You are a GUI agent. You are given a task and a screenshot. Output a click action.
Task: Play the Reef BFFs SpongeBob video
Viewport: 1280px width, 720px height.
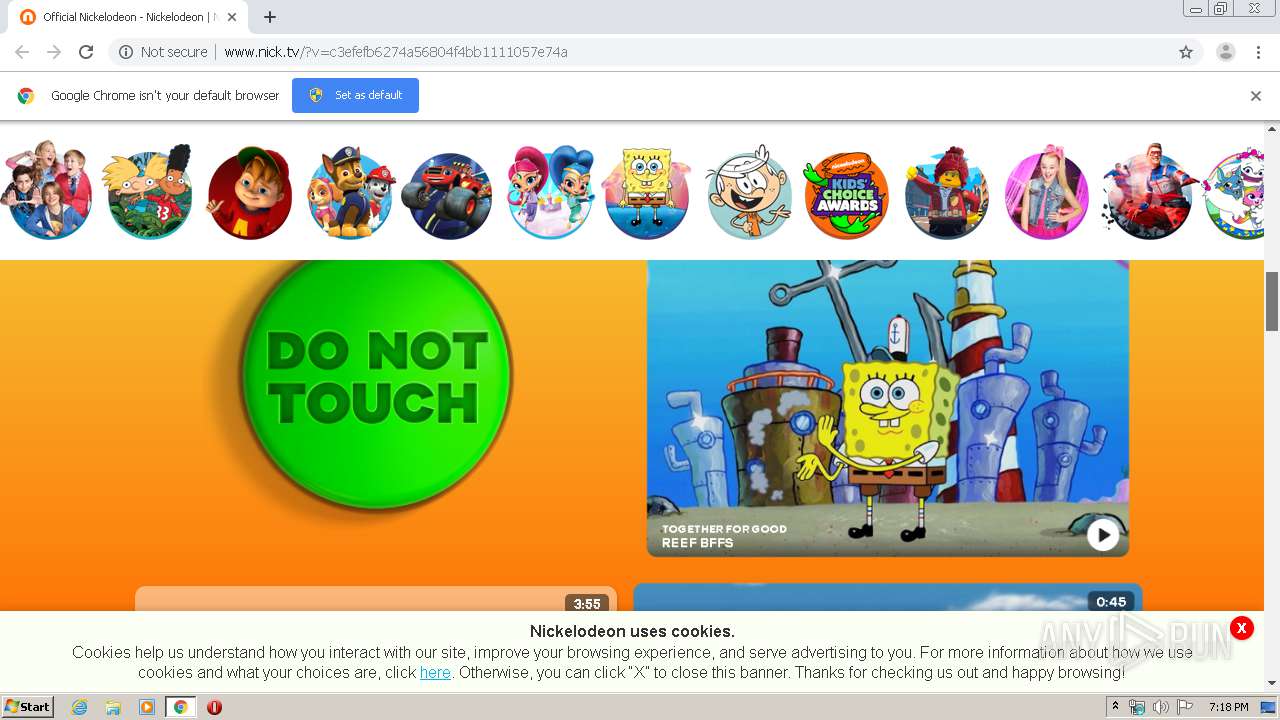tap(1103, 535)
